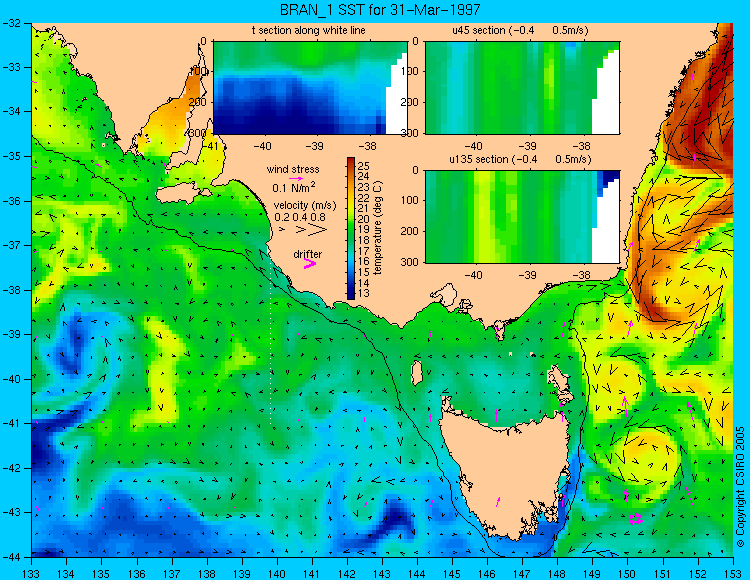Click the Tasmania landmass on the map
750x580 pixels.
[505, 469]
